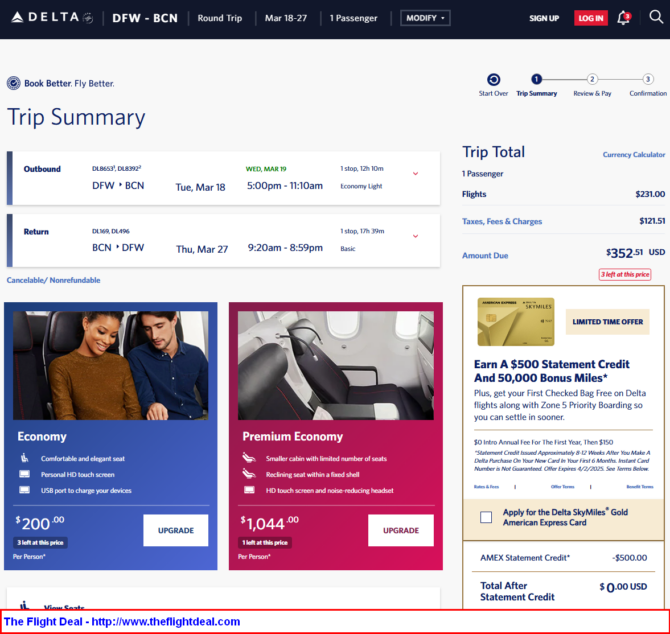Viewport: 670px width, 634px height.
Task: Click the Start Over circular arrow icon
Action: (494, 79)
